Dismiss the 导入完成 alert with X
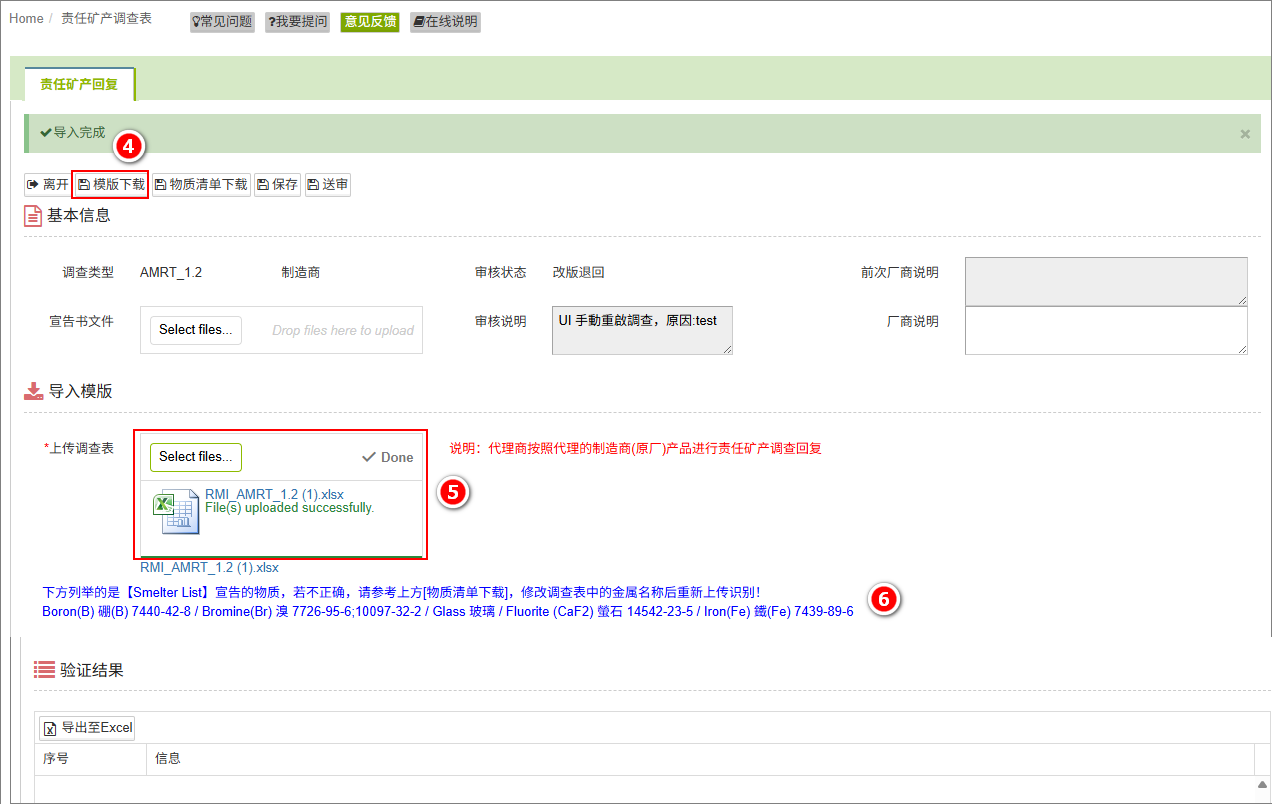This screenshot has width=1272, height=804. (x=1245, y=134)
